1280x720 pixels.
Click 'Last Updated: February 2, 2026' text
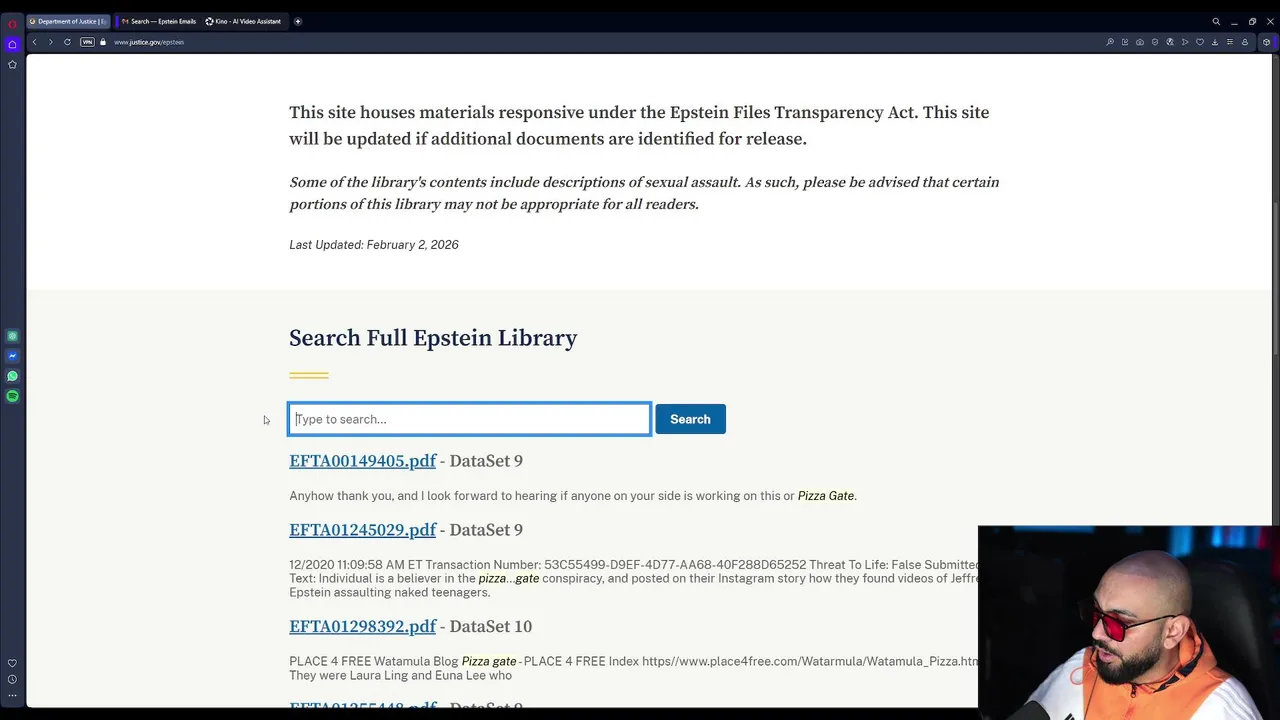coord(374,245)
